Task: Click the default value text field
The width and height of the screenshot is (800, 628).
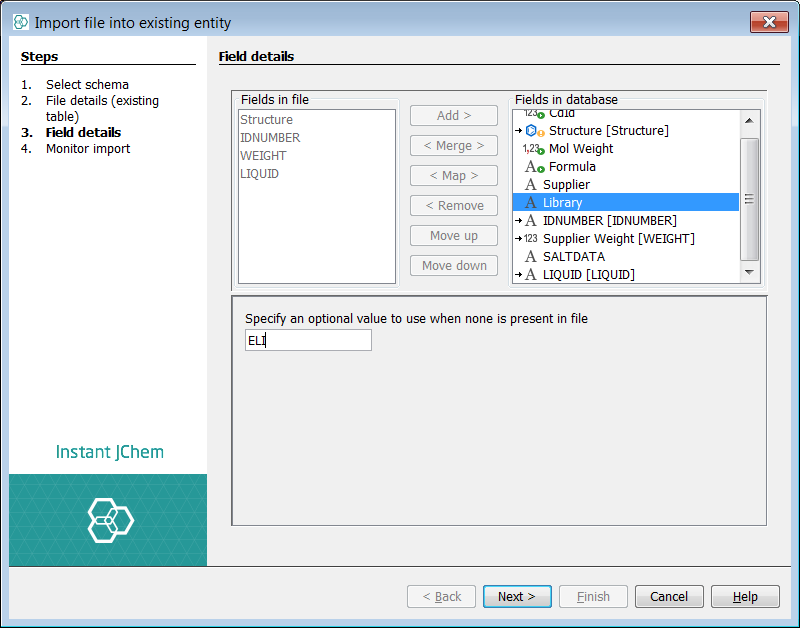Action: (x=308, y=341)
